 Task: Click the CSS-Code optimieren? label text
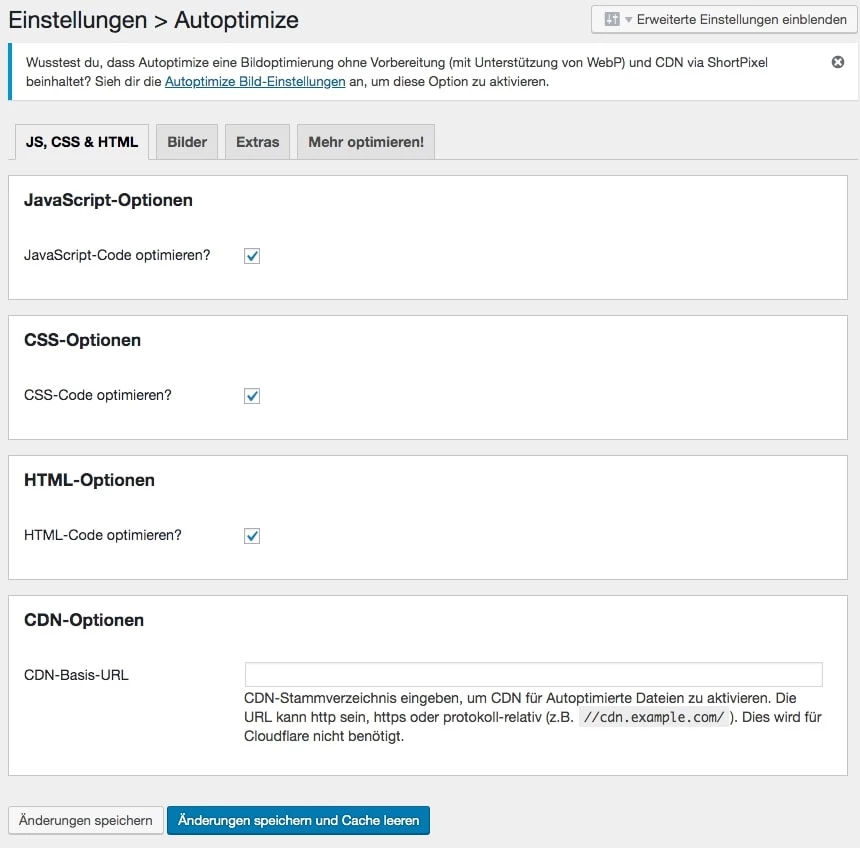coord(98,395)
